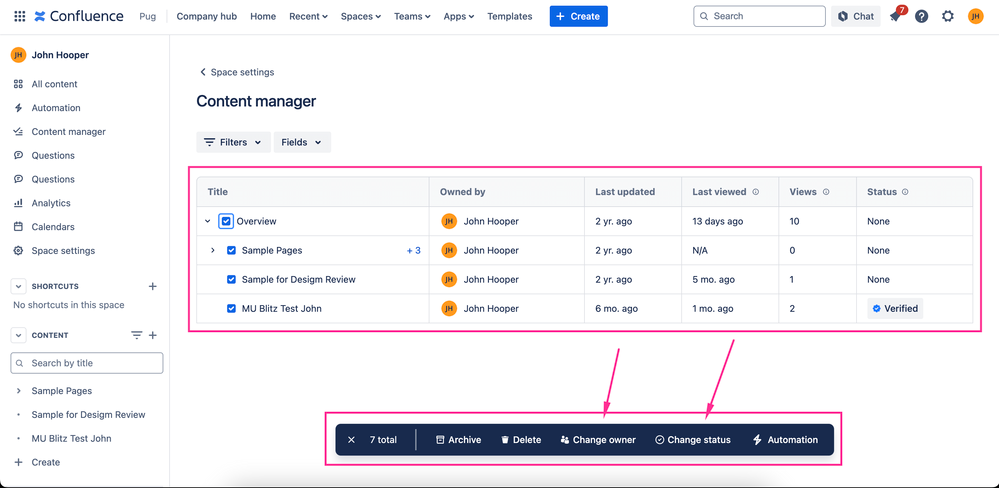Click the Overview page title in table

[x=257, y=222]
